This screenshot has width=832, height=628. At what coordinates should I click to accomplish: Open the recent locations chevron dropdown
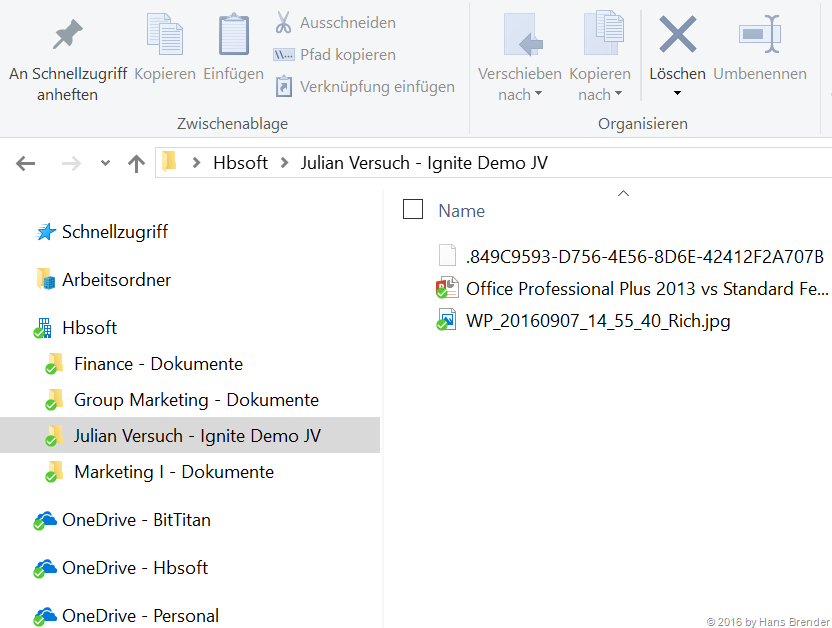105,164
